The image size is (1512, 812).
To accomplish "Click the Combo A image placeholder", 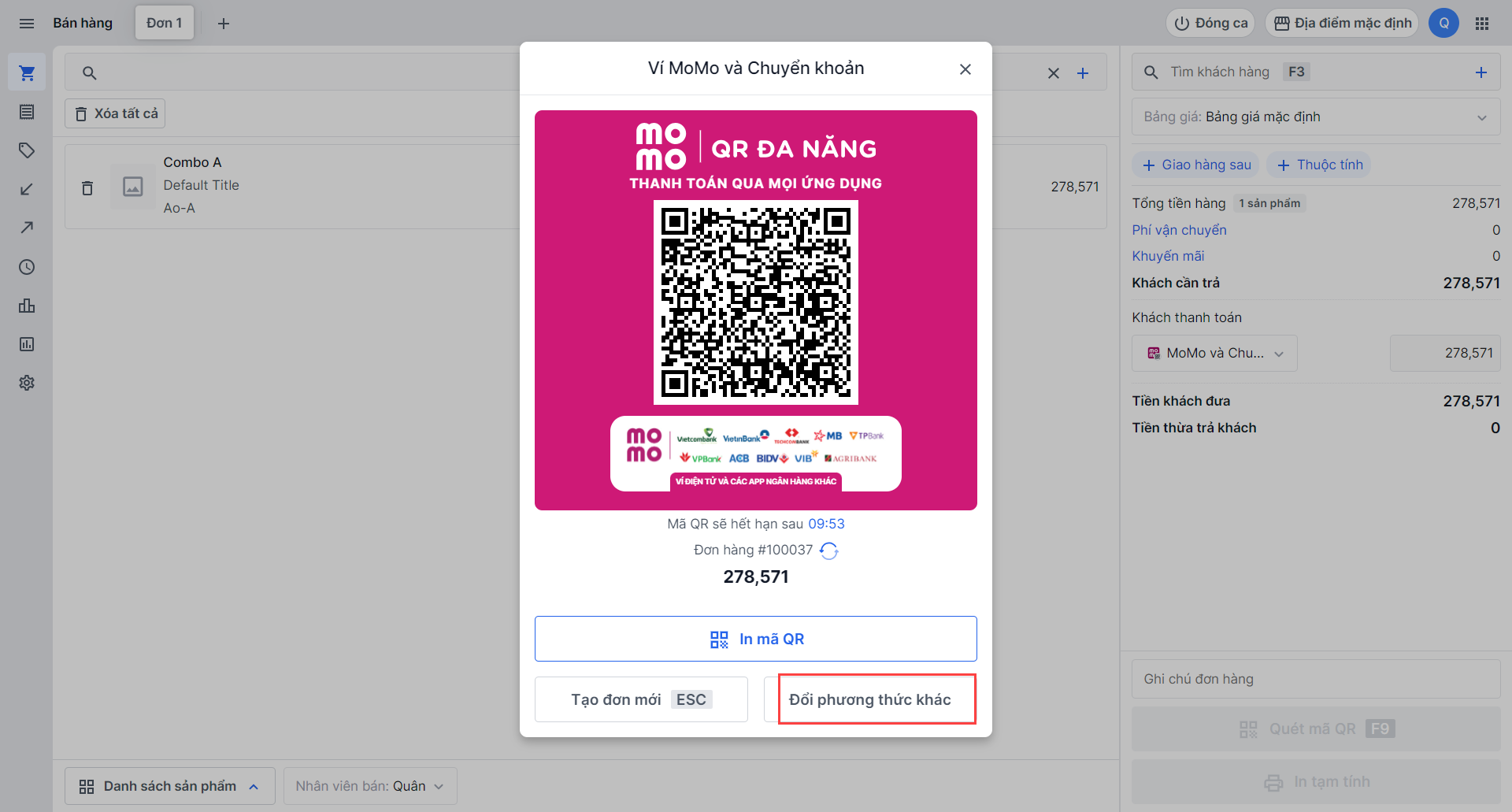I will point(133,187).
